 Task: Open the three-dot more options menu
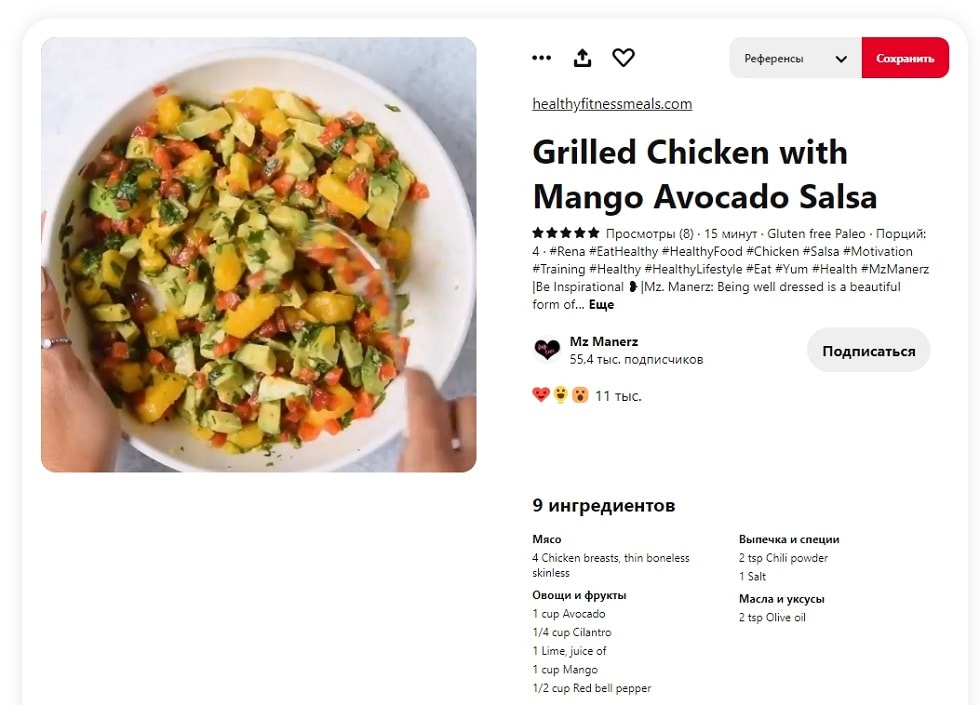(541, 58)
